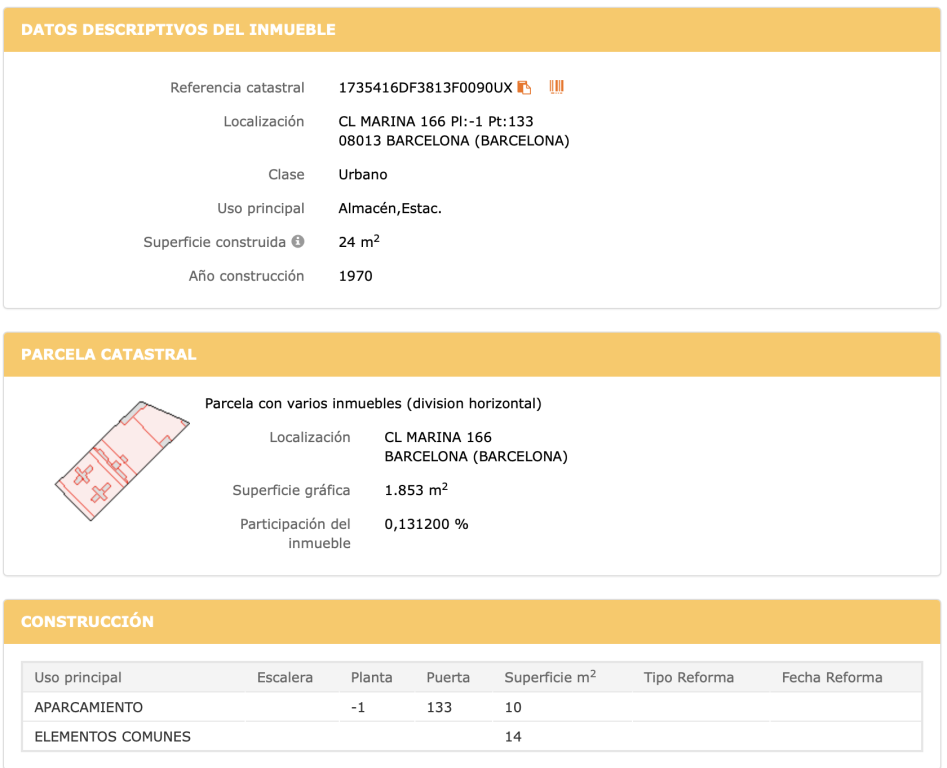The width and height of the screenshot is (947, 768).
Task: Click the built area value 24 m²
Action: pyautogui.click(x=359, y=242)
